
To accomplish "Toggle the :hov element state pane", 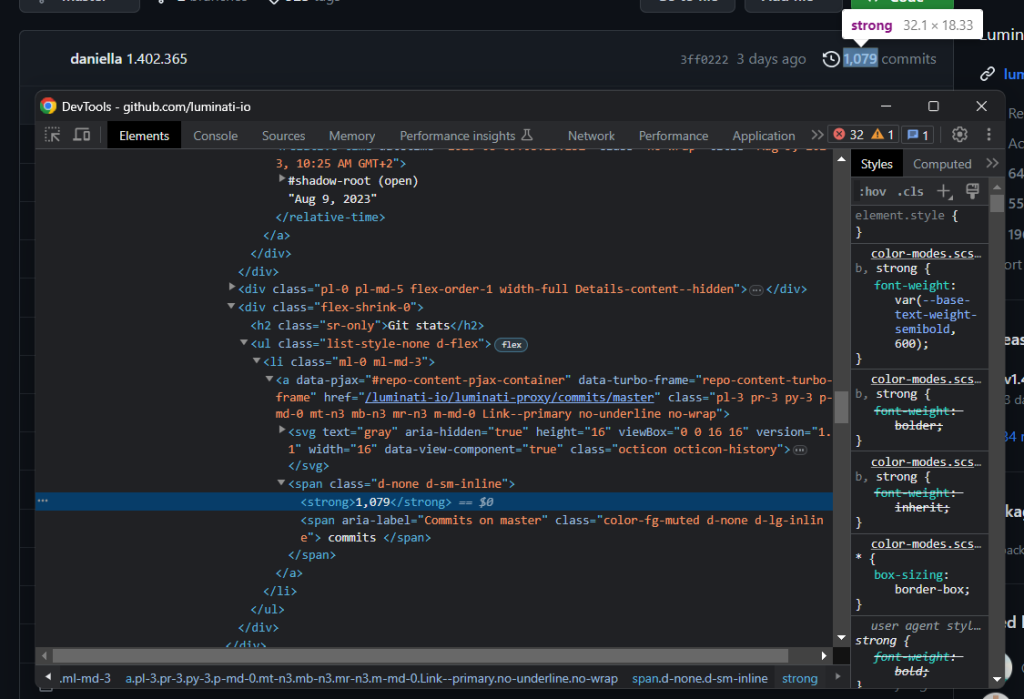I will point(872,191).
